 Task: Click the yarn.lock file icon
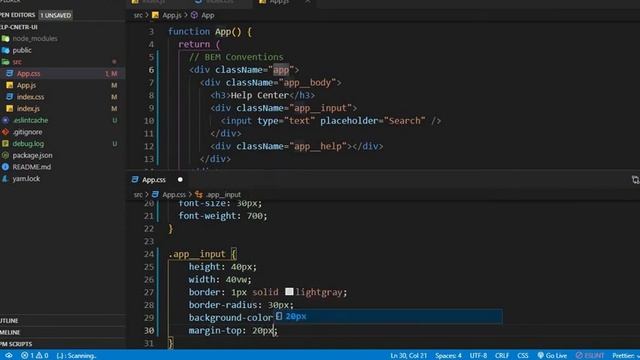(x=5, y=178)
